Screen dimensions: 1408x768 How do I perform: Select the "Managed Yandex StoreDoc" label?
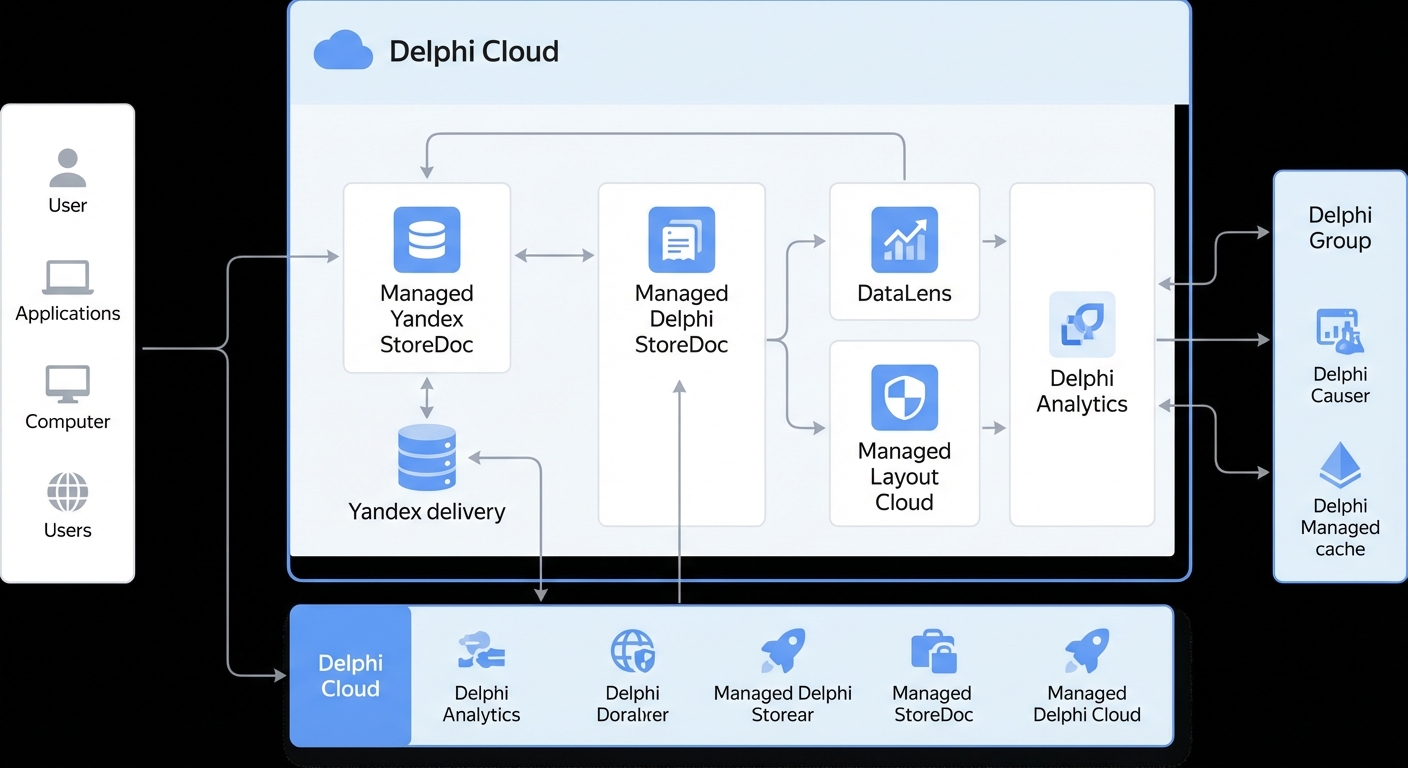tap(427, 319)
